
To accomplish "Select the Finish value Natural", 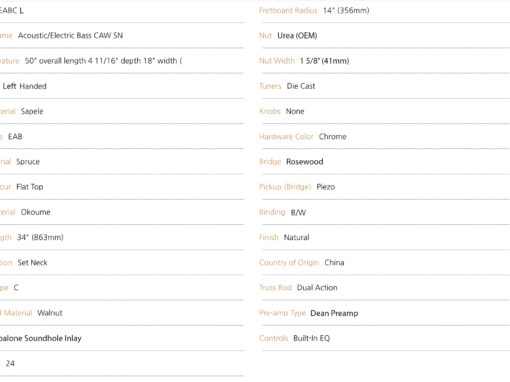I will pos(296,237).
